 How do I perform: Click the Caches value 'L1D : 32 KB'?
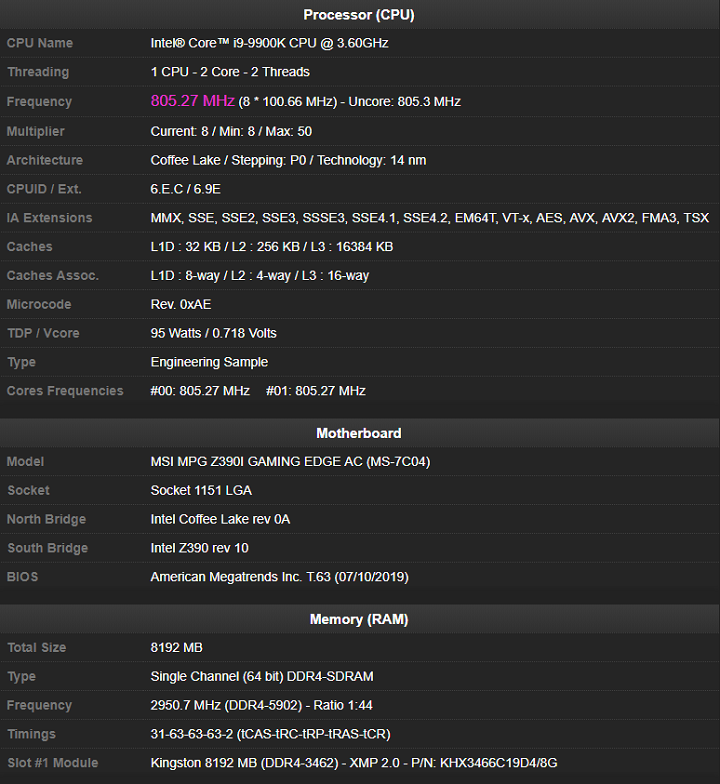coord(186,247)
